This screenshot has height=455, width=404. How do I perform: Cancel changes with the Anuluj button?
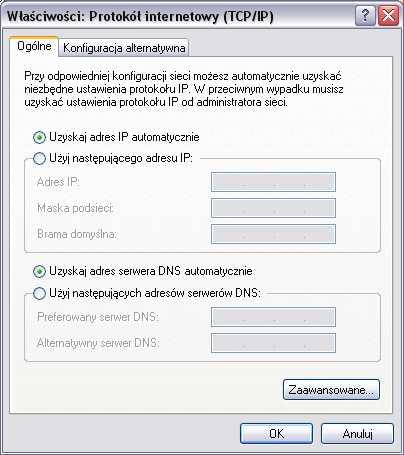(x=357, y=433)
